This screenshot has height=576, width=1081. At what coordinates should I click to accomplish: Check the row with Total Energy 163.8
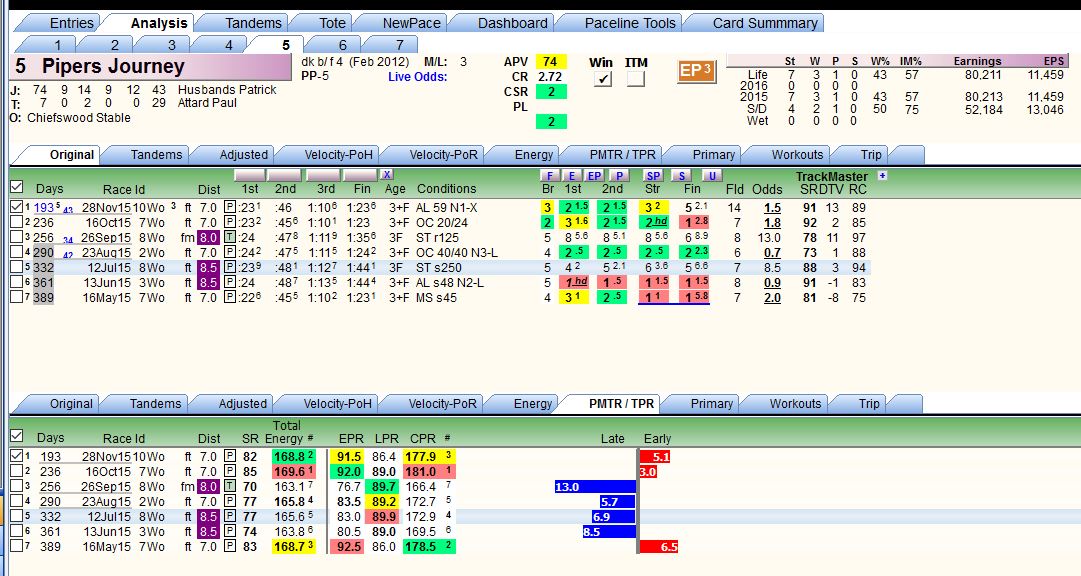click(x=17, y=531)
